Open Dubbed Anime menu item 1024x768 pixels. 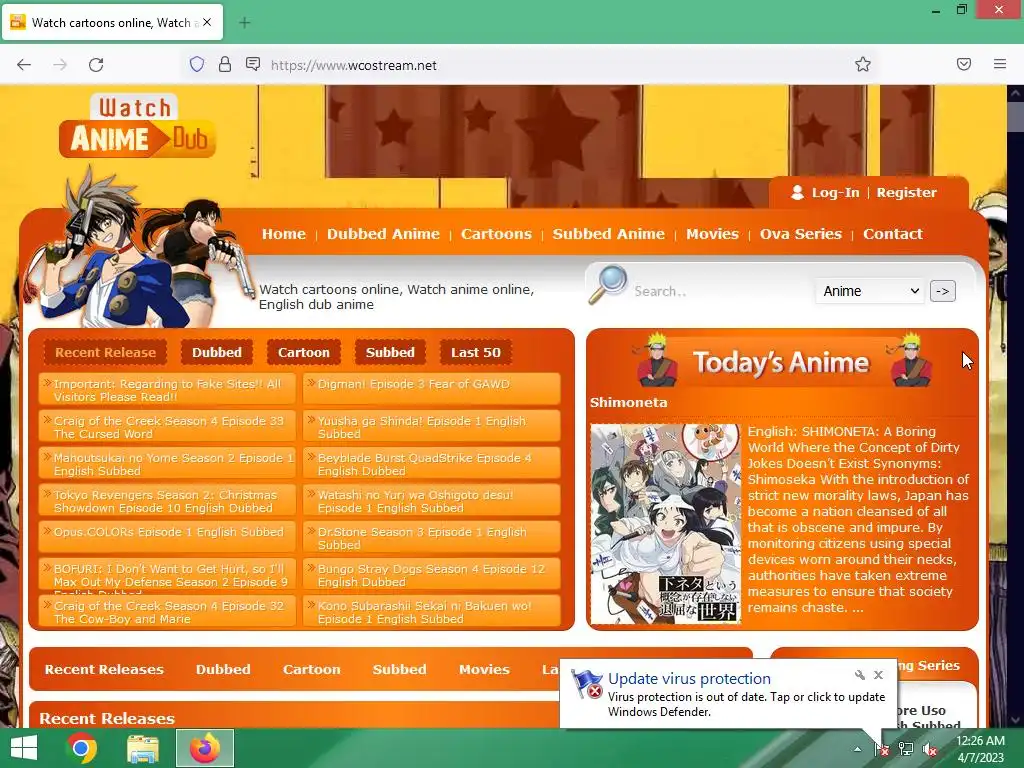[383, 234]
